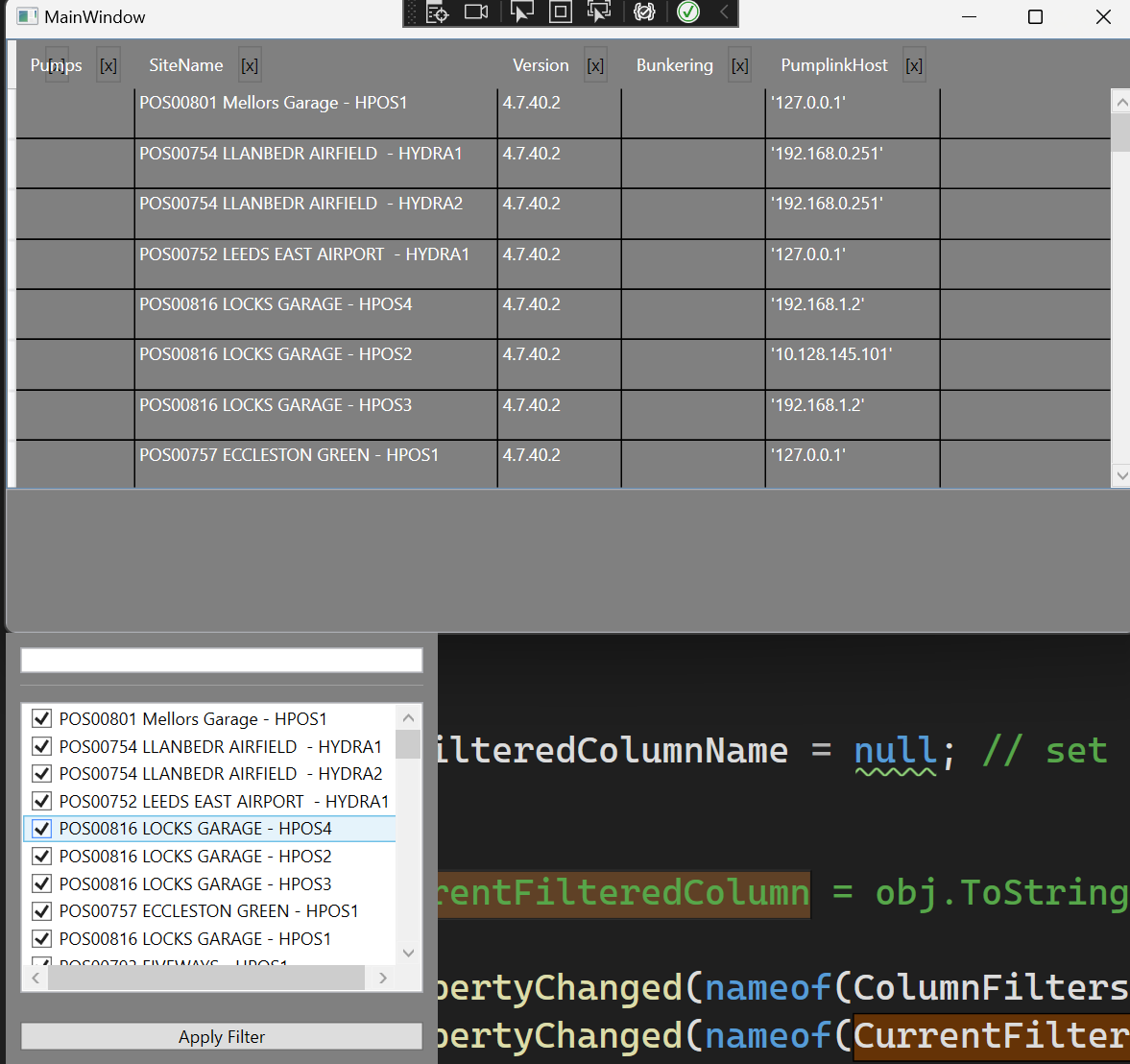Open the filter [x] next to PumplinkHost
The image size is (1130, 1064).
914,65
